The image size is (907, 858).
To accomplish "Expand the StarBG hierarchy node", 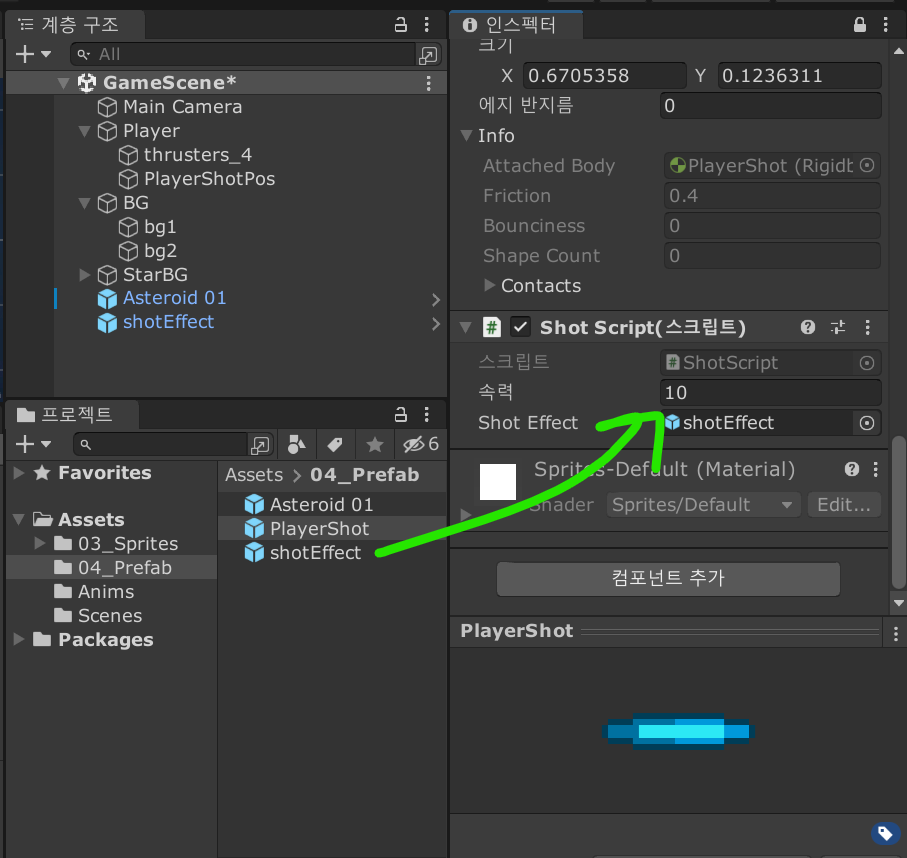I will pyautogui.click(x=84, y=274).
